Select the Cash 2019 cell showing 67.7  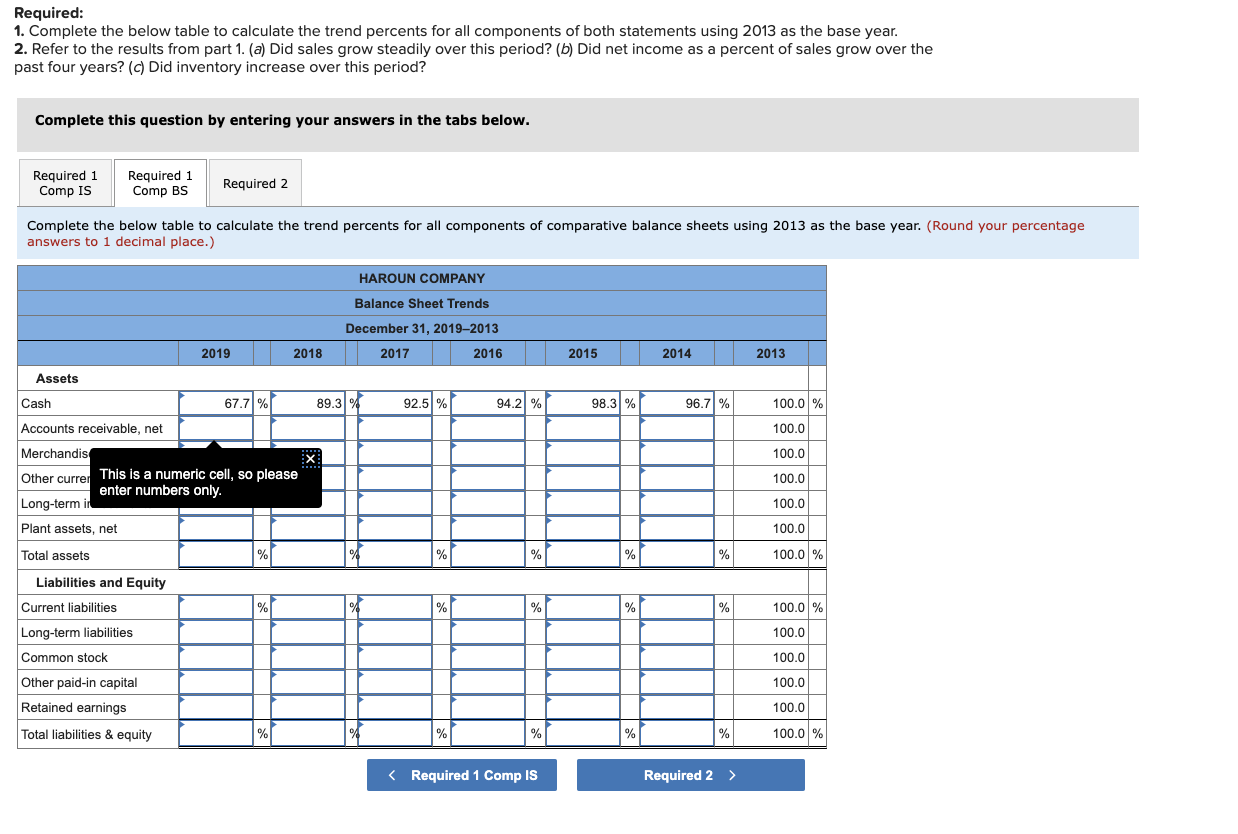[x=215, y=403]
